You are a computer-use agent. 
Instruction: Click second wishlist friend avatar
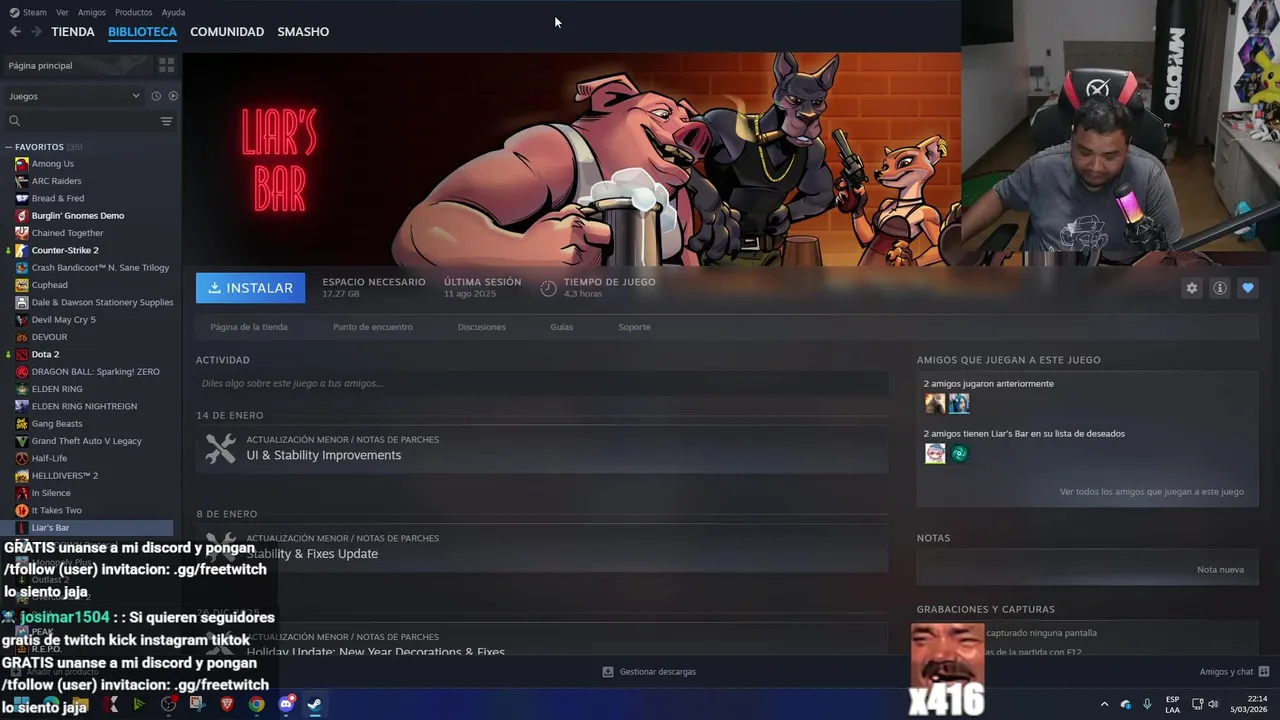[x=959, y=454]
